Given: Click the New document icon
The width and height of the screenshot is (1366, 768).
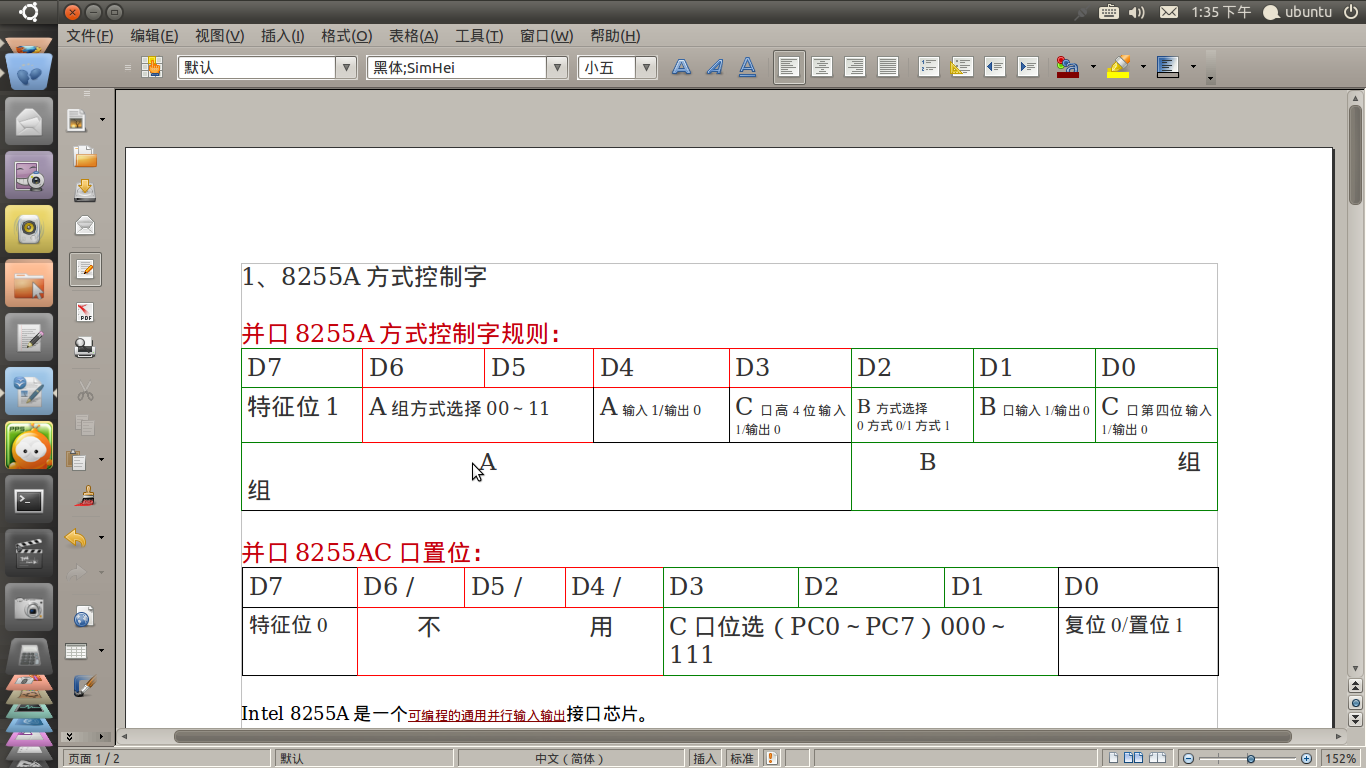Looking at the screenshot, I should pos(77,120).
